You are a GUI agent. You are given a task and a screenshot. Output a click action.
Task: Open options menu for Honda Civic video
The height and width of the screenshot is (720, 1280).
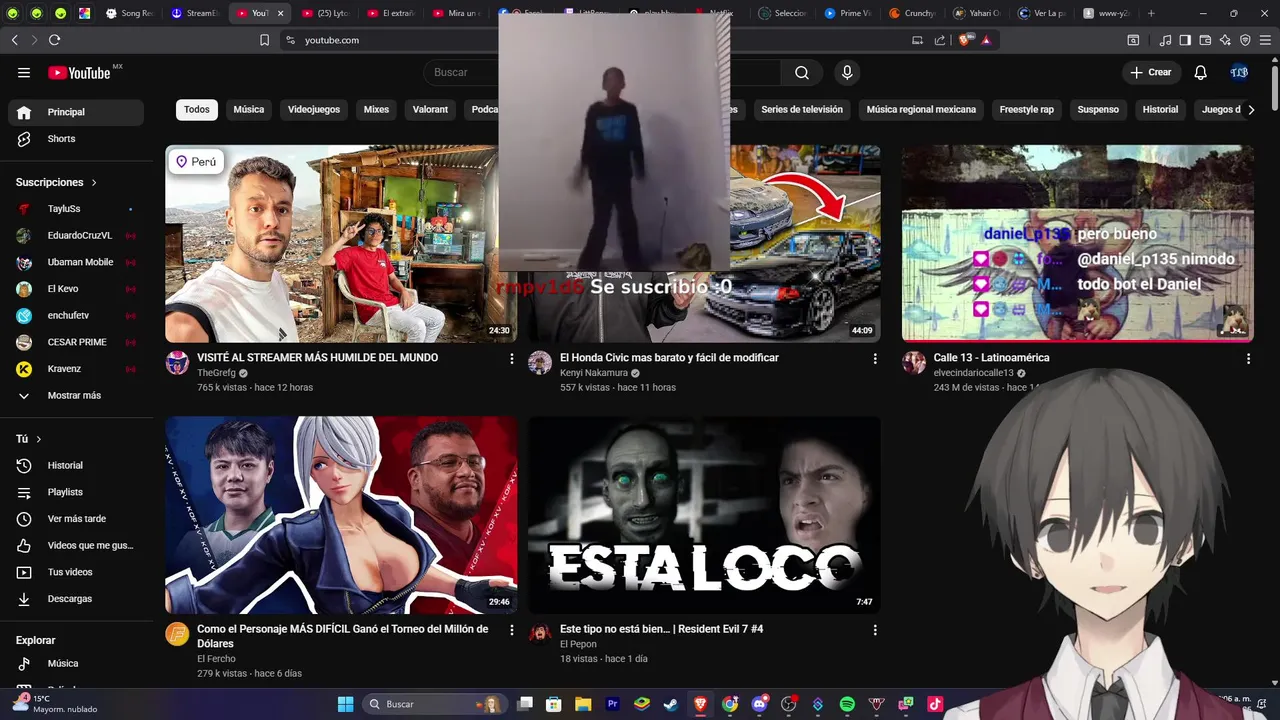[x=875, y=358]
